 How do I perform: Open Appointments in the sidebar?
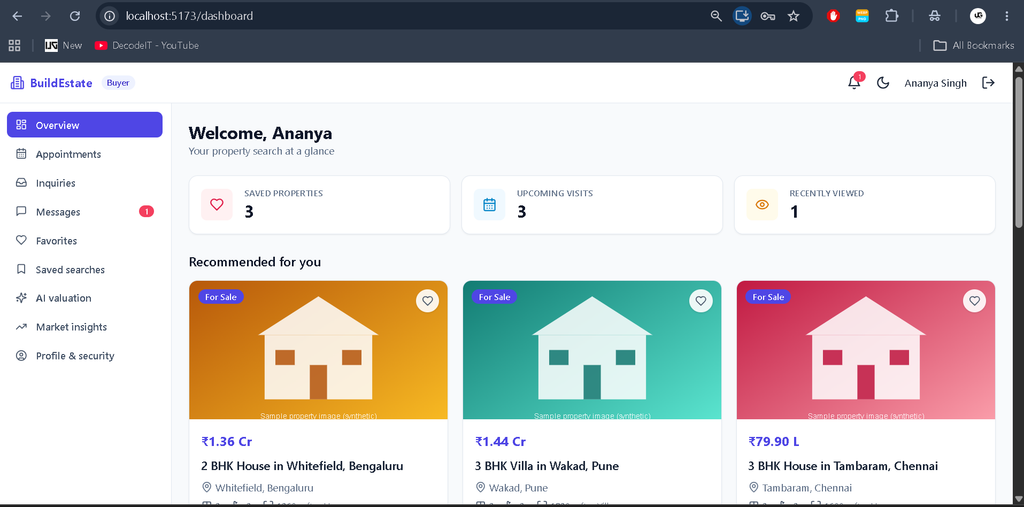click(85, 154)
